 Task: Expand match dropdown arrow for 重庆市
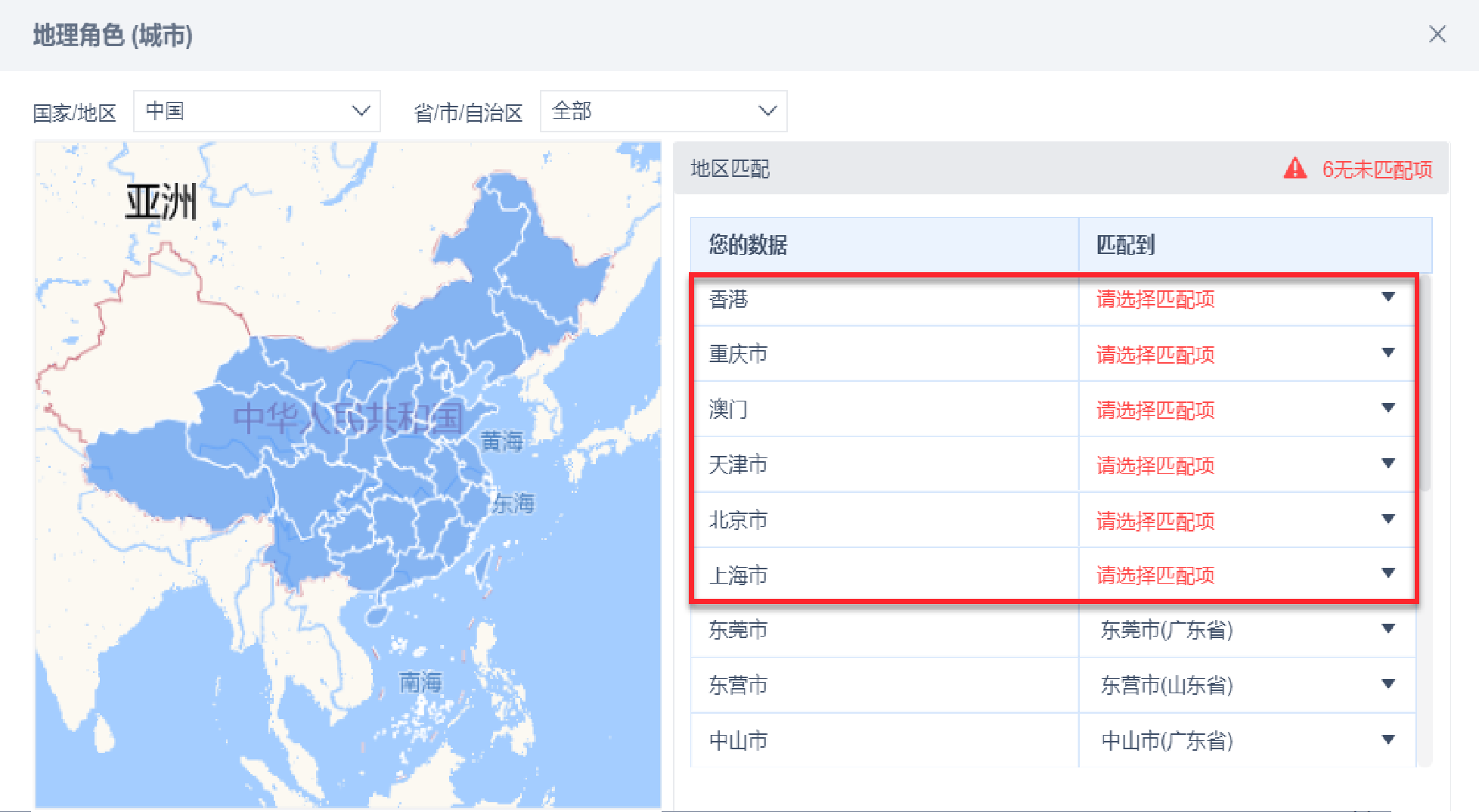pyautogui.click(x=1388, y=352)
